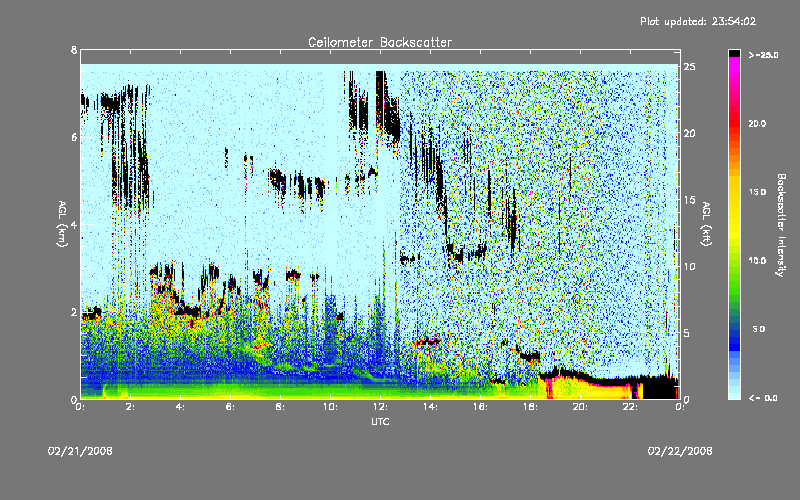Click the '18:' hour tick on x-axis
Screen dimensions: 800x500
(530, 407)
